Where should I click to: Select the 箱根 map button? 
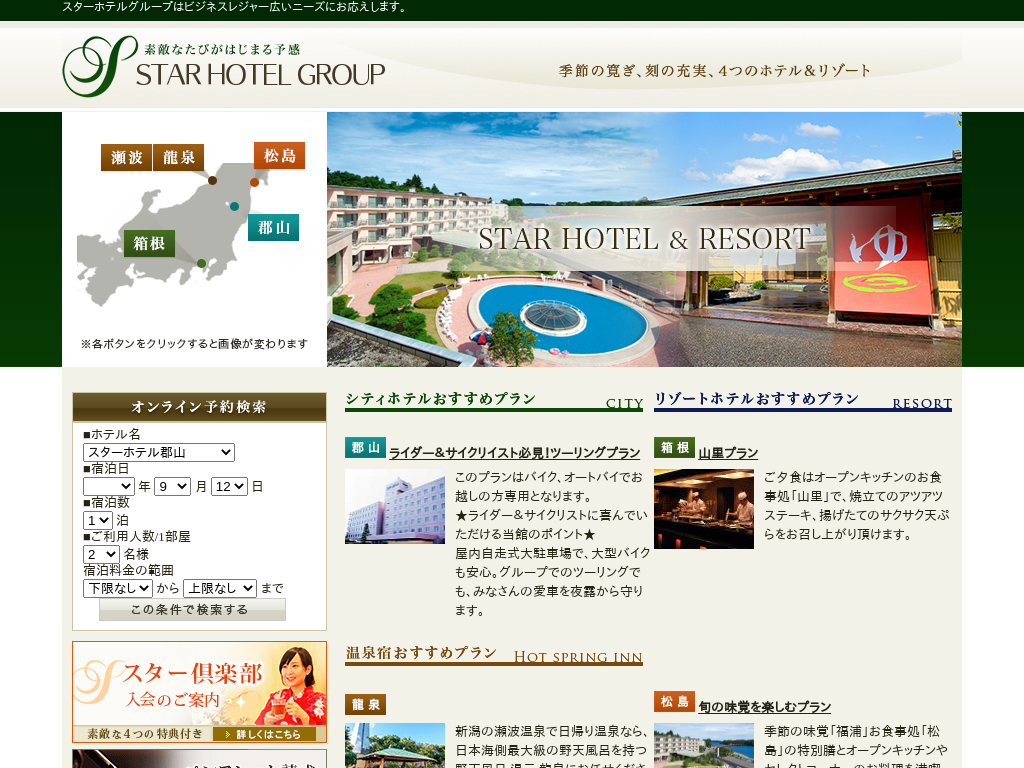(x=149, y=243)
